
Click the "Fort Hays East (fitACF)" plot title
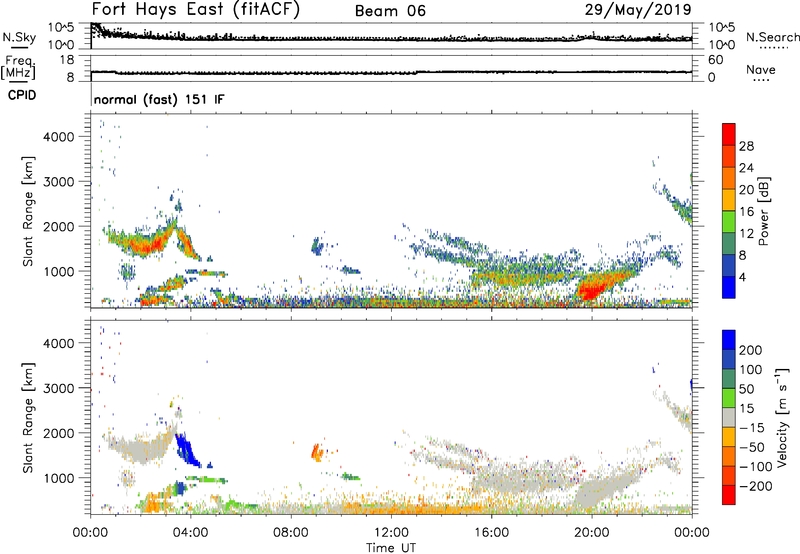point(195,9)
